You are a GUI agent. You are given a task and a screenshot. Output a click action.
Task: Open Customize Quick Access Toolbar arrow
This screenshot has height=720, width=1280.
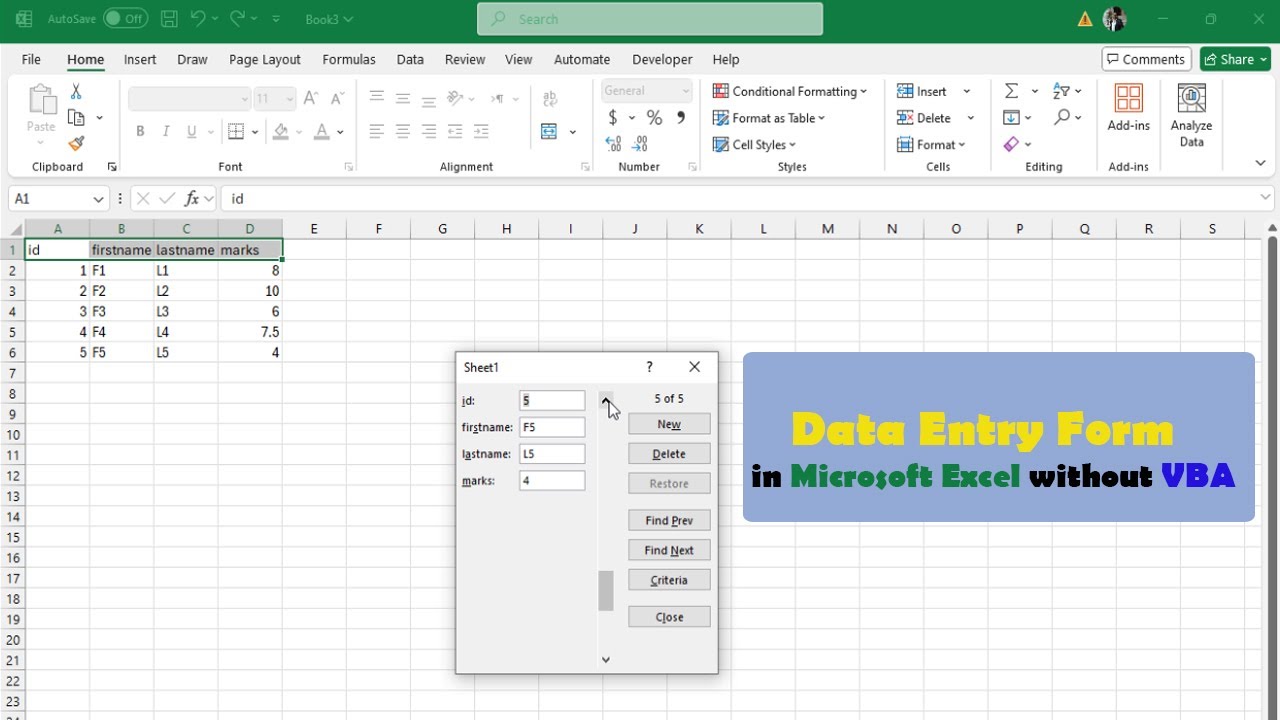277,19
